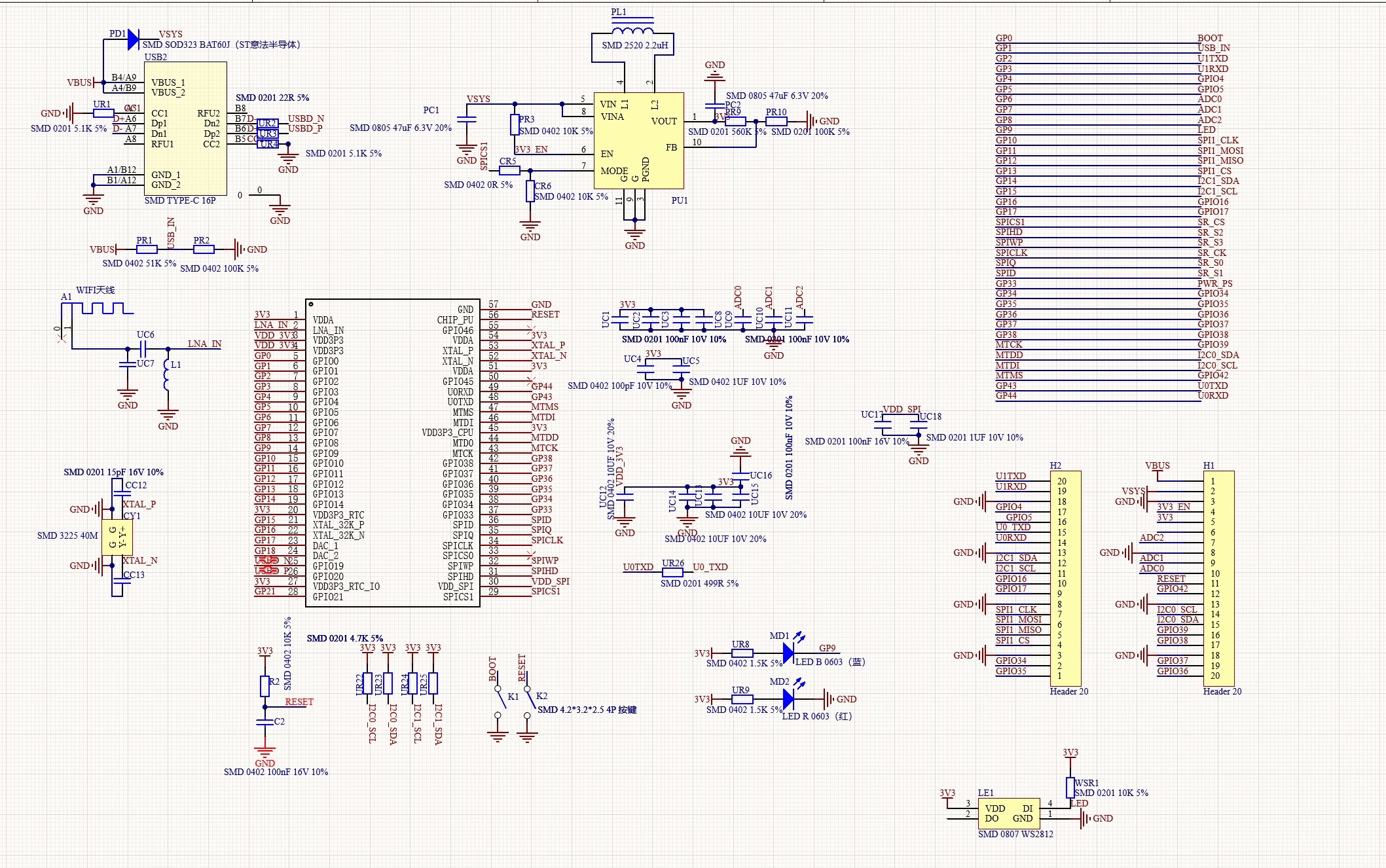Click the 'SMD 0201 499R 5%' label

(x=699, y=583)
